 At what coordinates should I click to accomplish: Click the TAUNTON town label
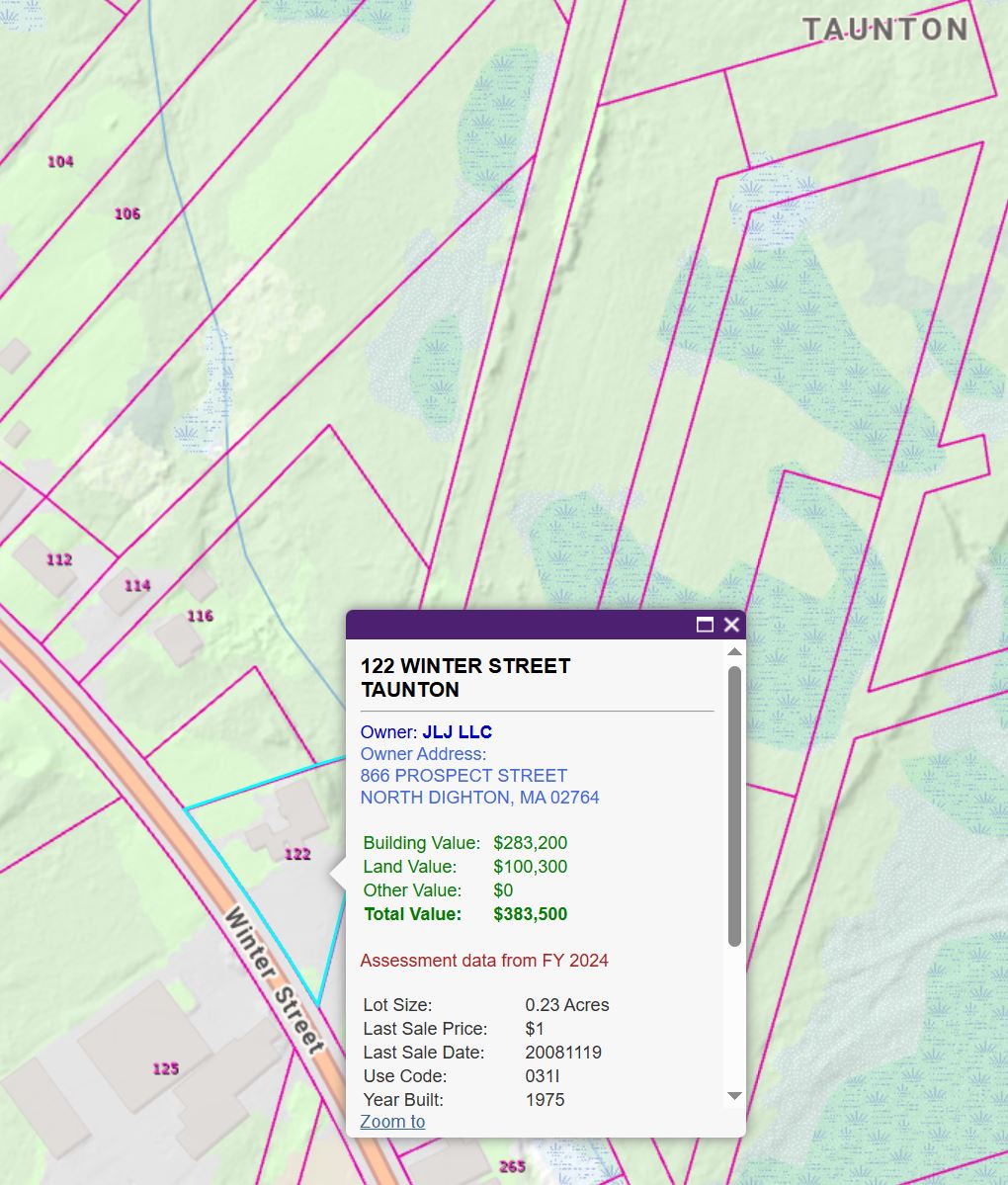click(x=884, y=30)
